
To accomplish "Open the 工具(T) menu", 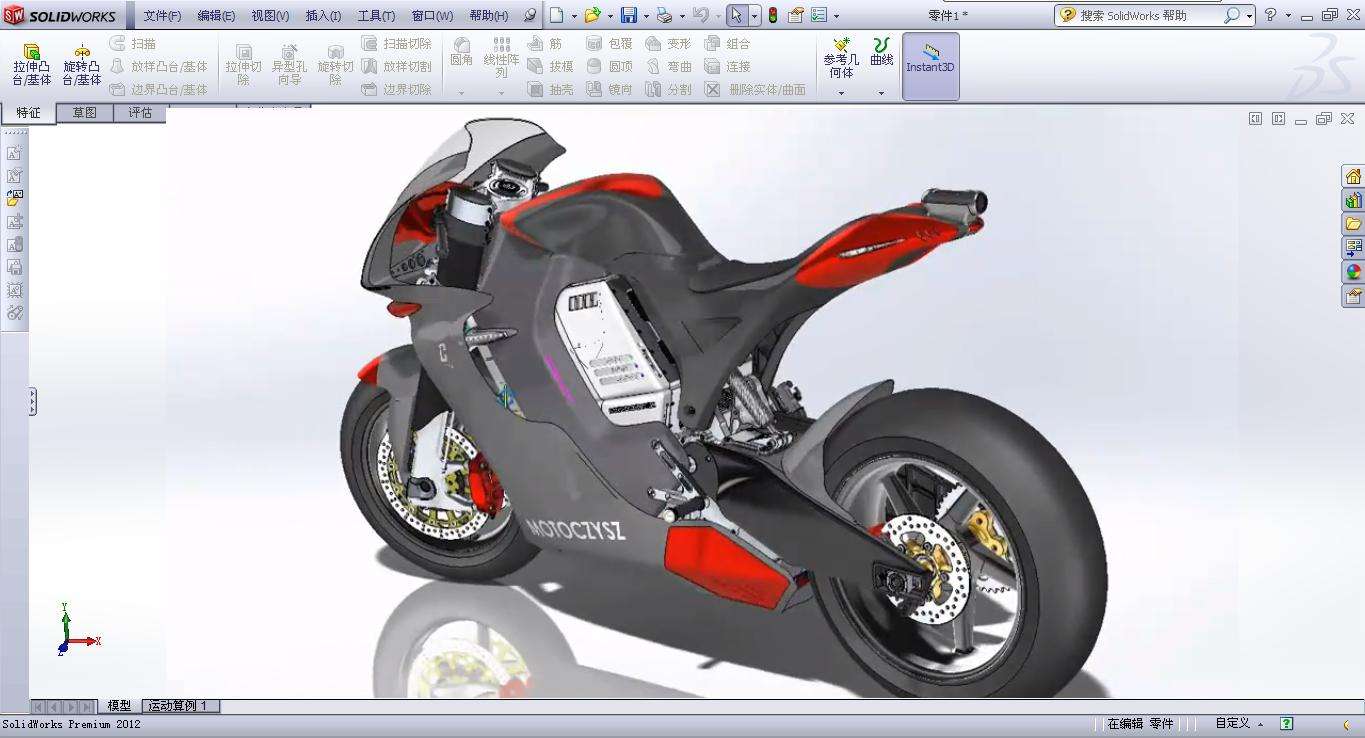I will [376, 16].
